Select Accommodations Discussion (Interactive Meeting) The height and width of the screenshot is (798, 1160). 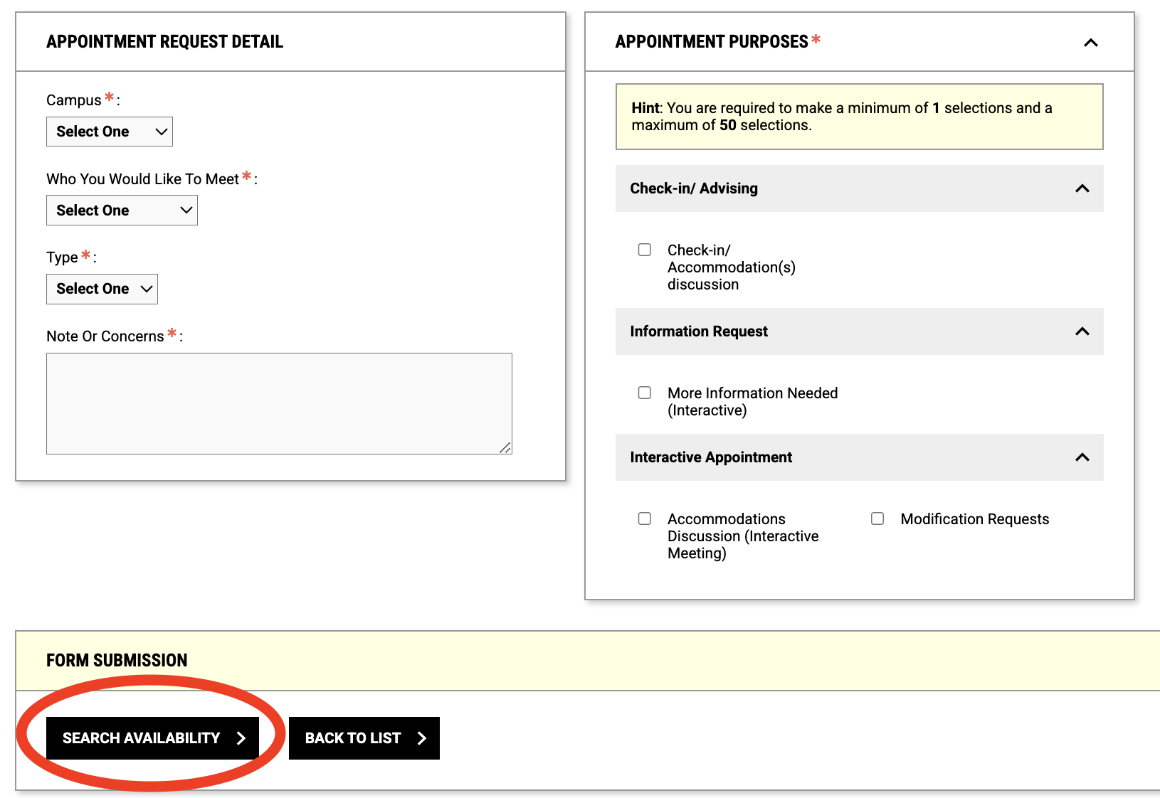644,518
